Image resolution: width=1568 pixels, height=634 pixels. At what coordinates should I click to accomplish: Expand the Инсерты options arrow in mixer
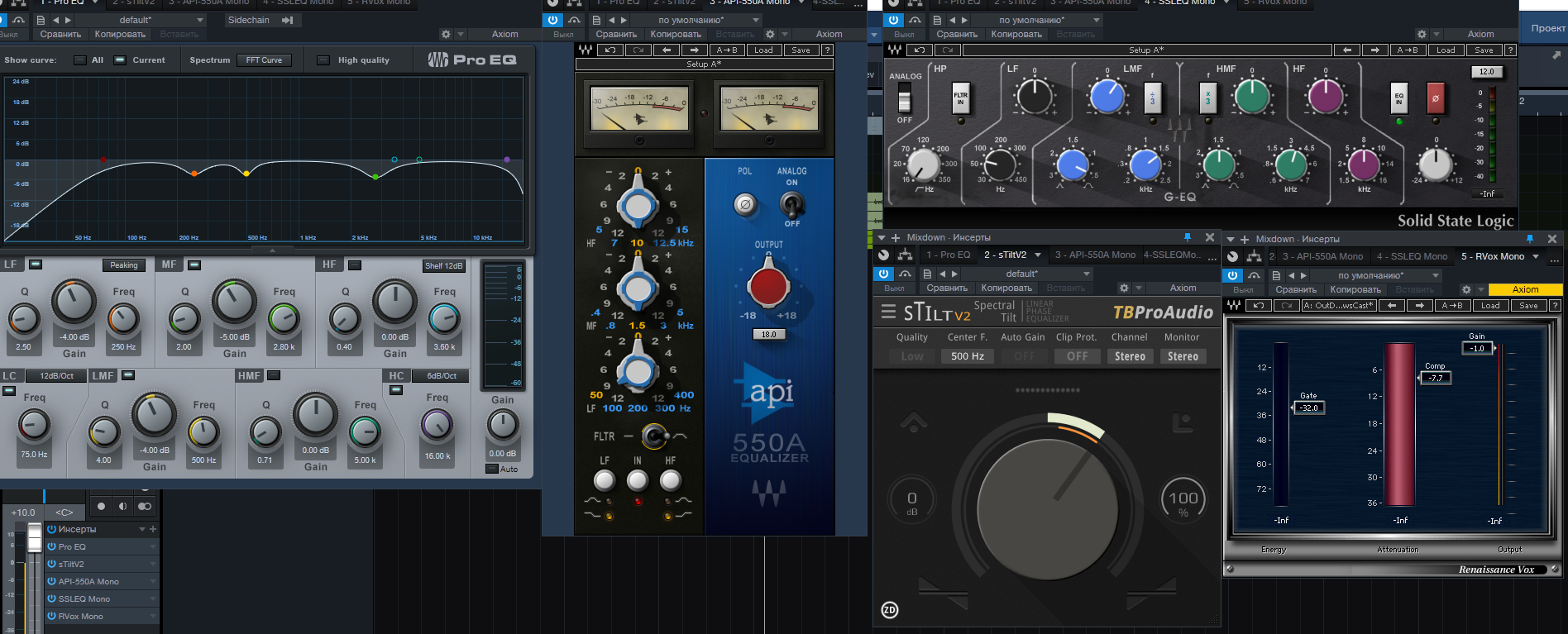pyautogui.click(x=142, y=529)
